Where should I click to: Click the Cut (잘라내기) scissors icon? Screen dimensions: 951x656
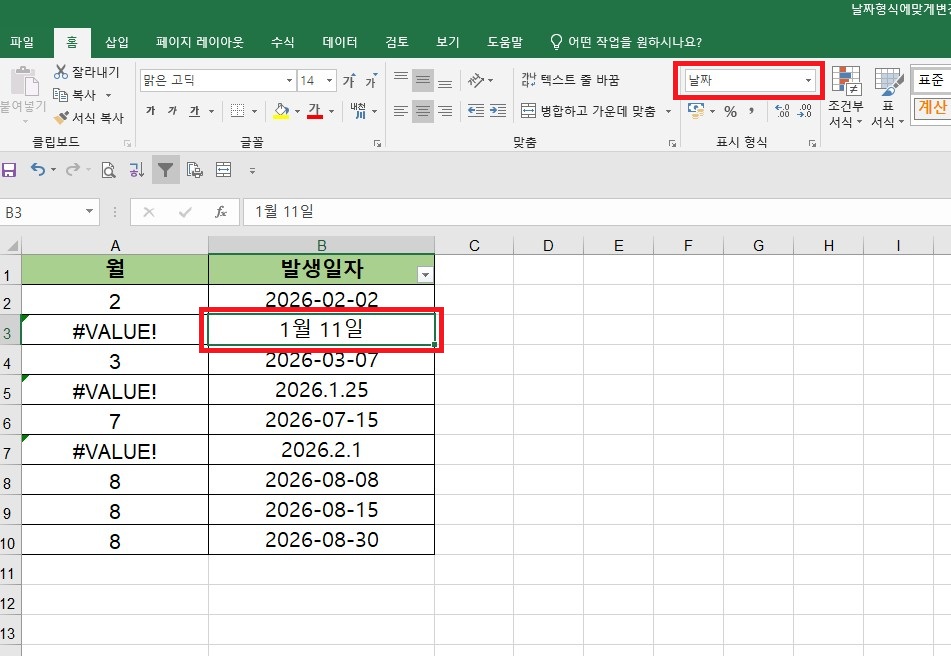click(x=61, y=72)
